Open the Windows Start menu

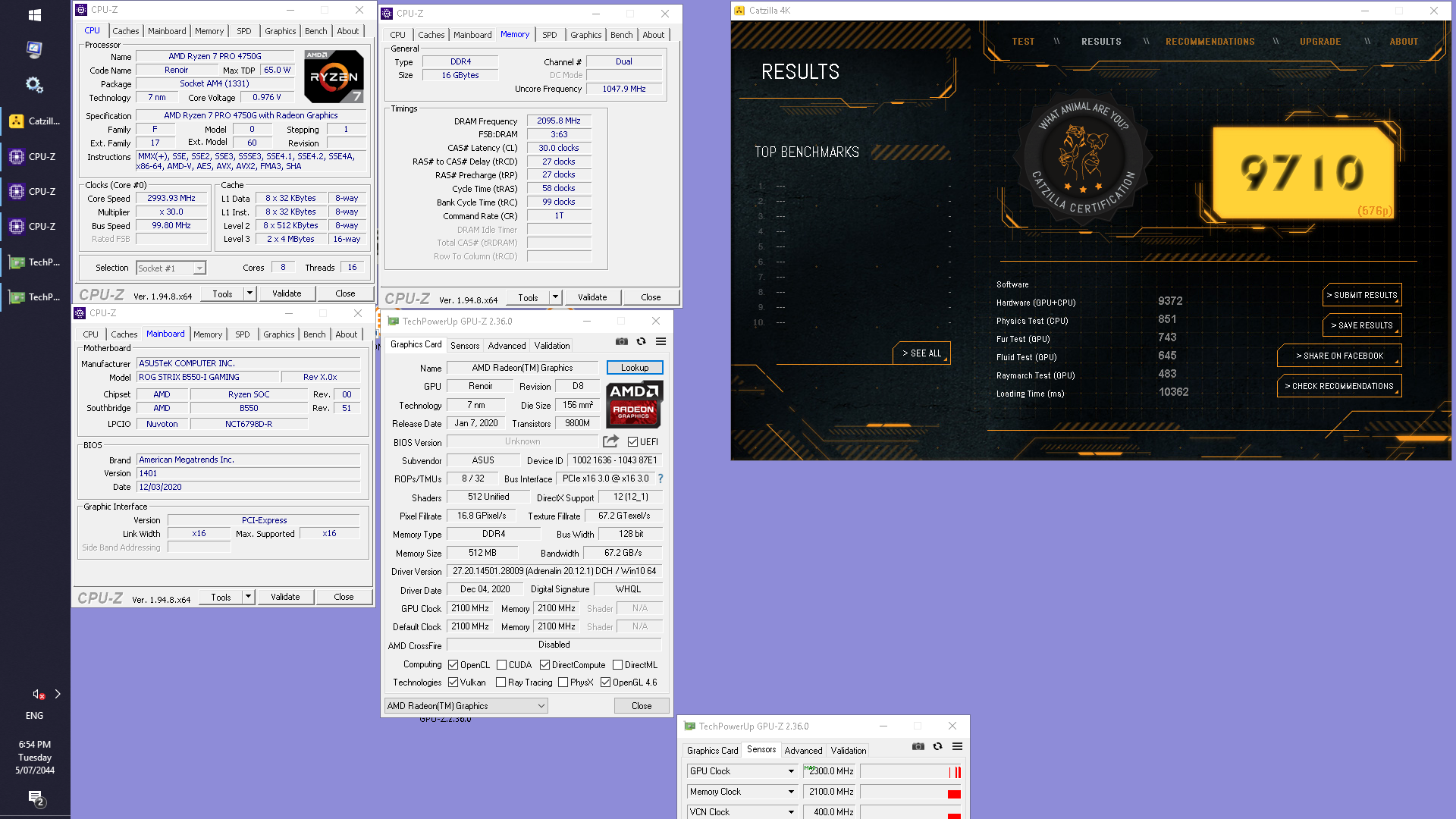pyautogui.click(x=34, y=14)
